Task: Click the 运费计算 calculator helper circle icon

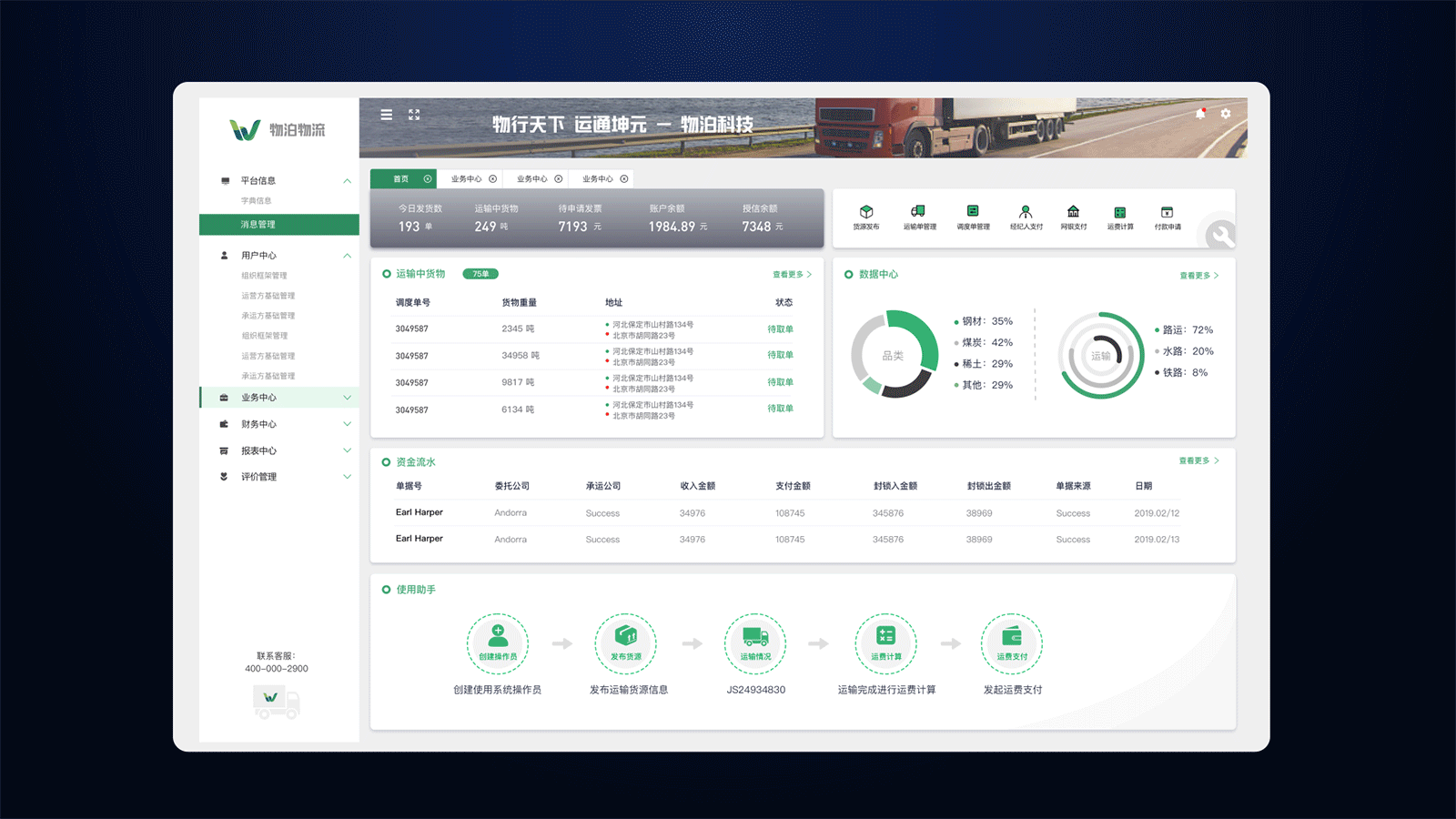Action: (x=885, y=643)
